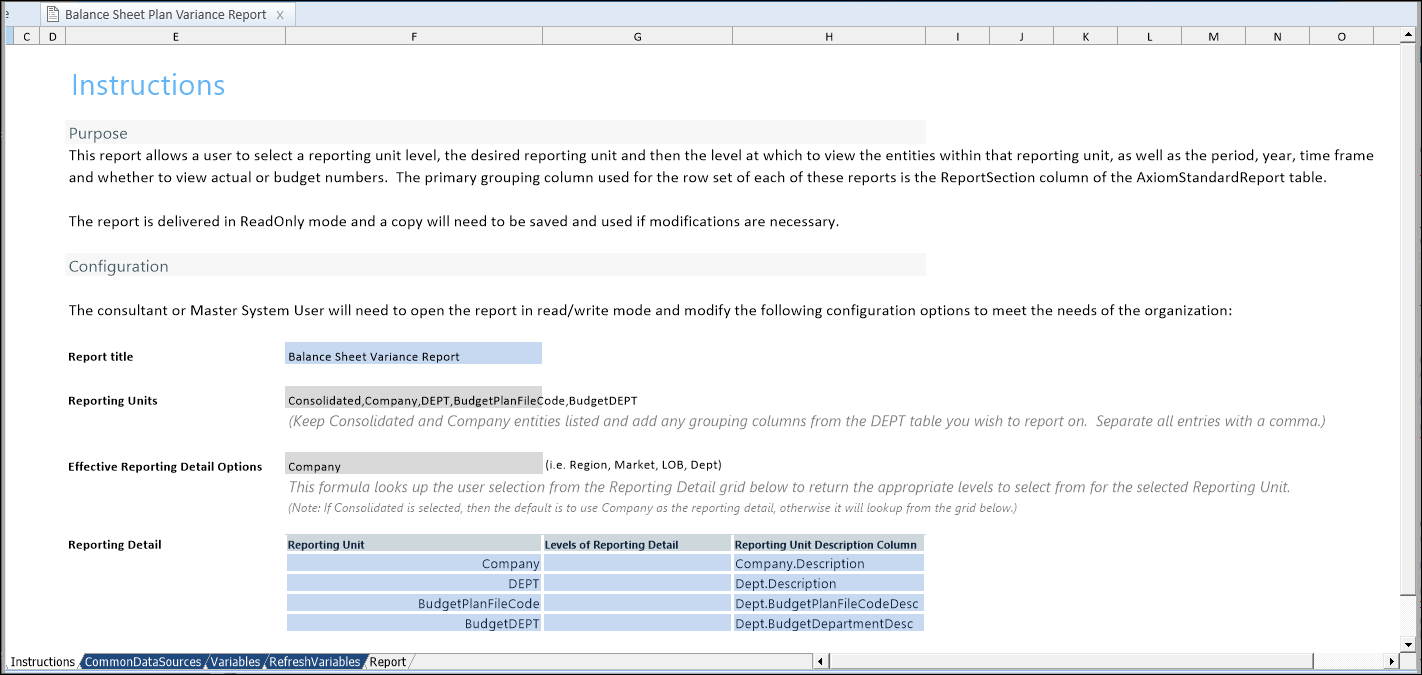
Task: Select column header H
Action: pyautogui.click(x=829, y=36)
